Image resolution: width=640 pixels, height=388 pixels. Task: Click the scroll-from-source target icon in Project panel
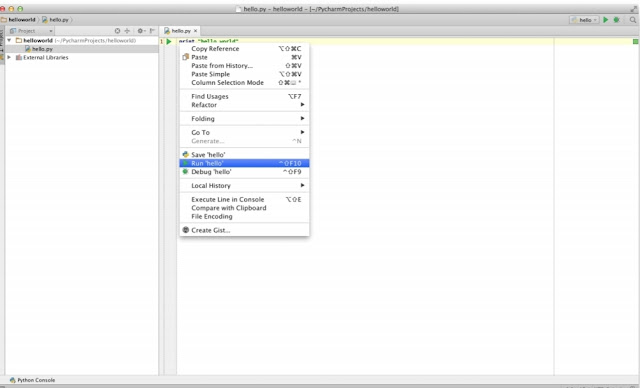click(x=118, y=31)
